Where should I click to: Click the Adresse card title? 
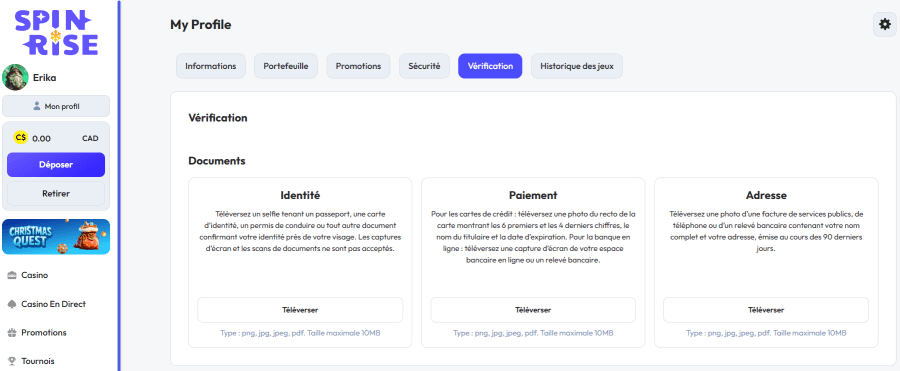(x=766, y=195)
